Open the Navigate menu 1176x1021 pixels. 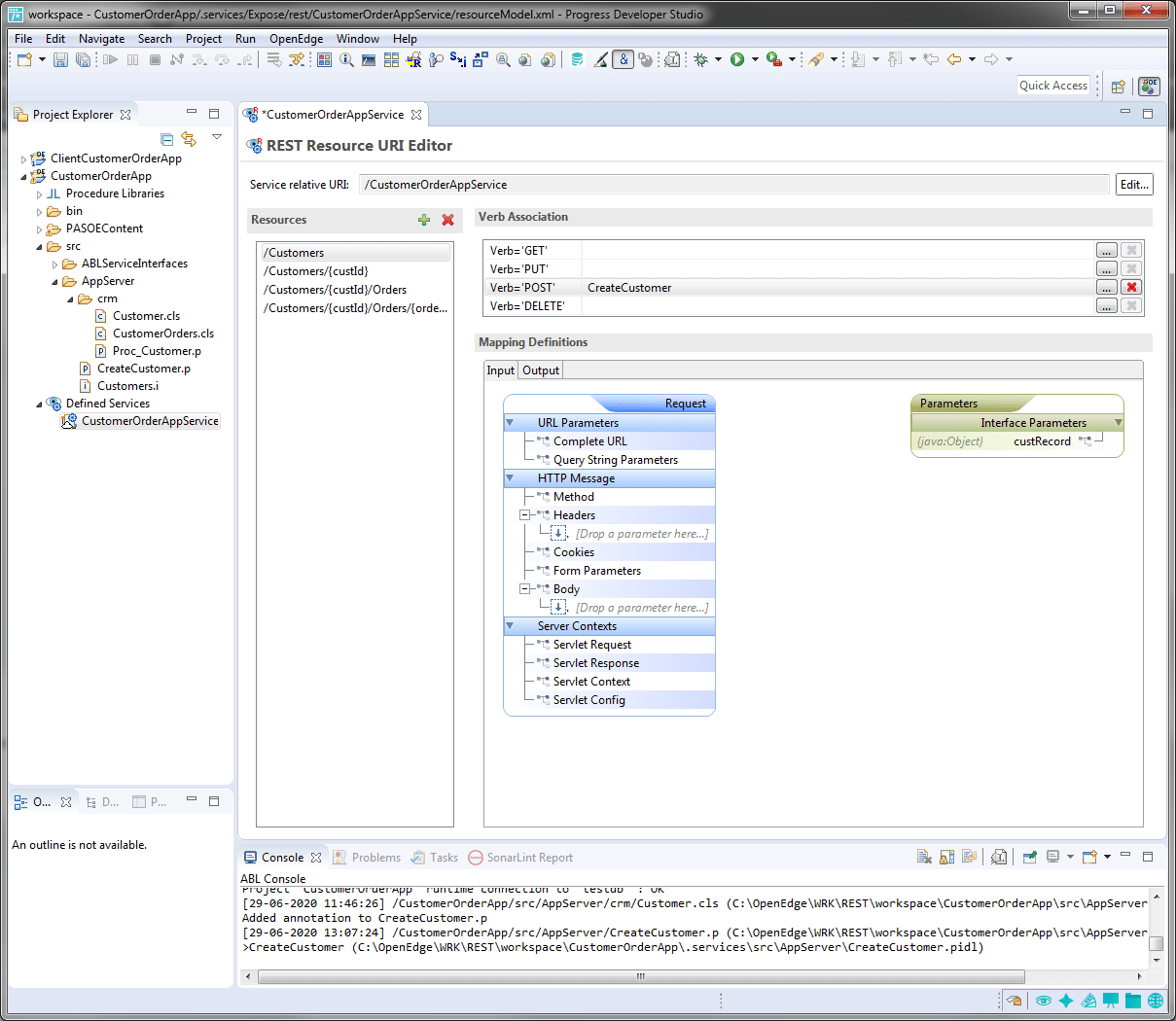(102, 39)
